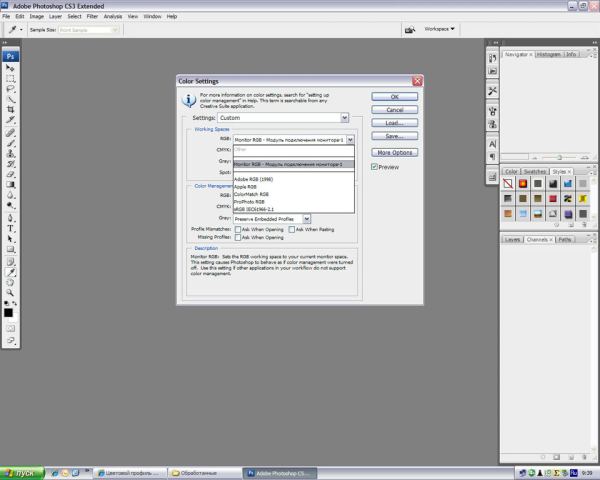
Task: Click the Load... button
Action: pos(395,123)
